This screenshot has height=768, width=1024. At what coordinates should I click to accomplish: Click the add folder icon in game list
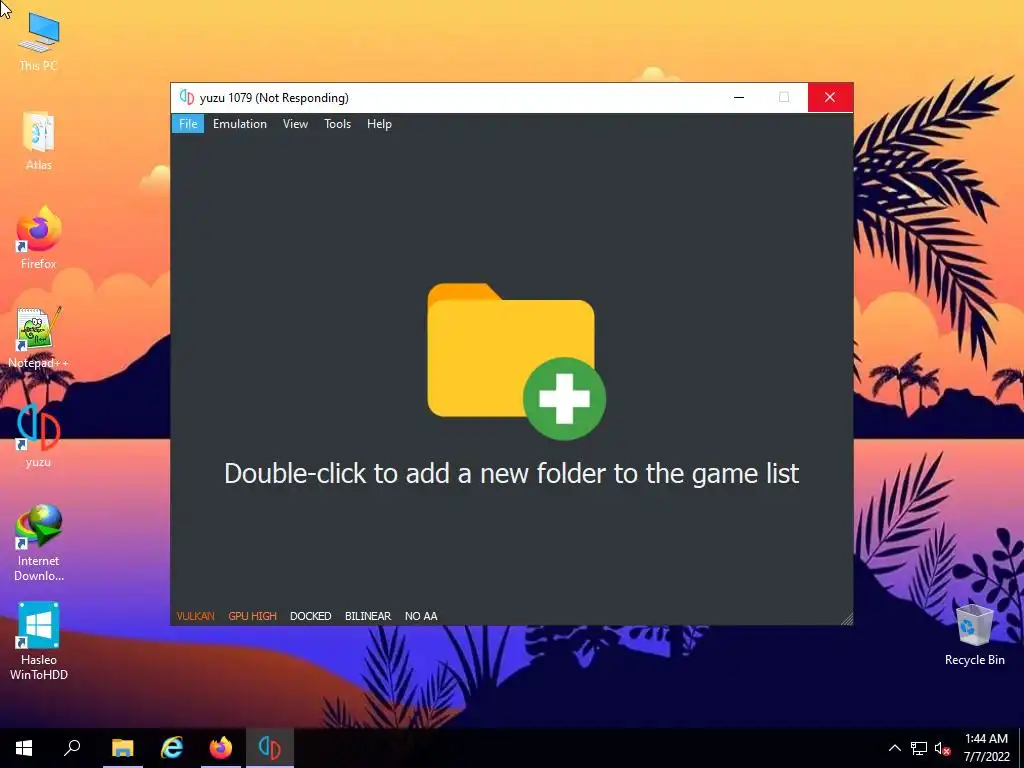click(516, 360)
